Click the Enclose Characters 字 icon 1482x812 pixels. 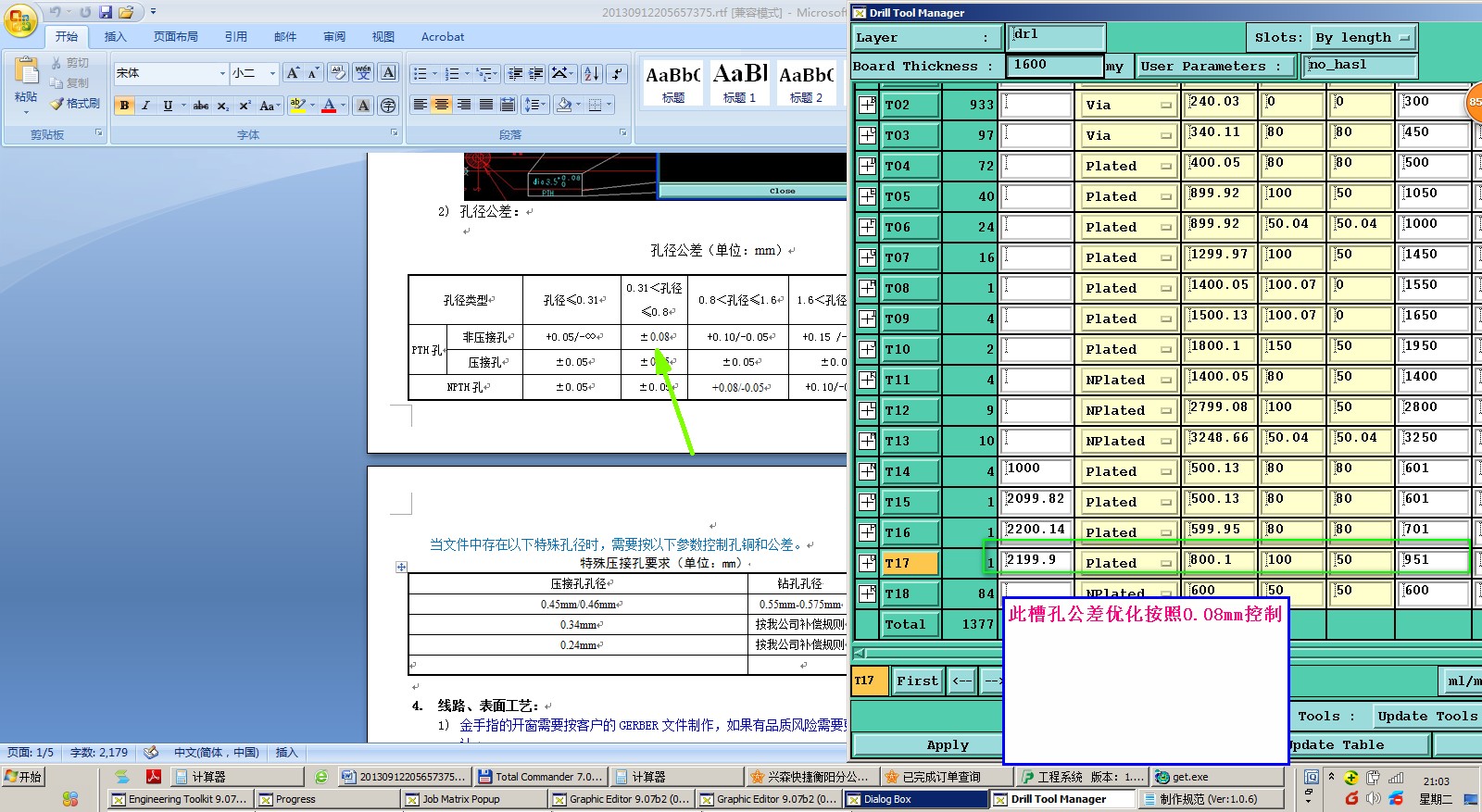click(x=388, y=106)
